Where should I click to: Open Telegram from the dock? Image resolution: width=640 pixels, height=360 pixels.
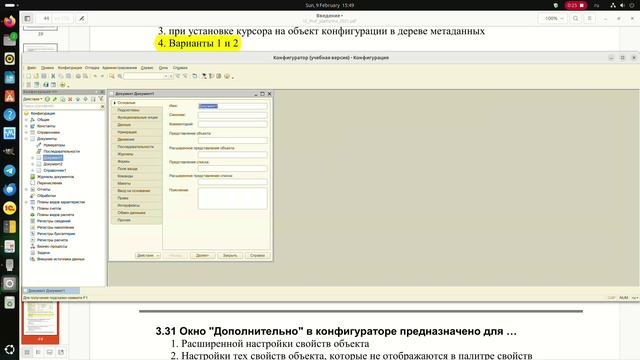point(9,171)
